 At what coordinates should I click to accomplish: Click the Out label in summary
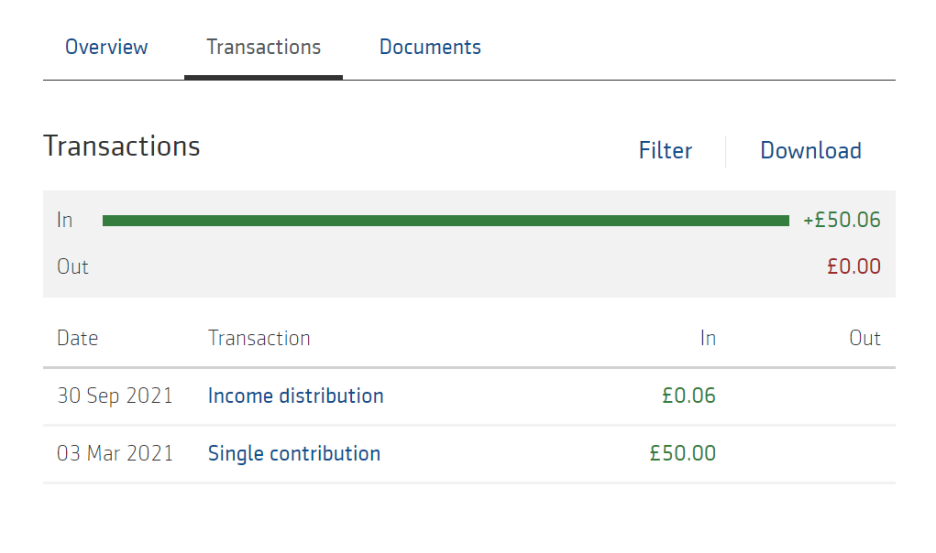click(x=72, y=267)
